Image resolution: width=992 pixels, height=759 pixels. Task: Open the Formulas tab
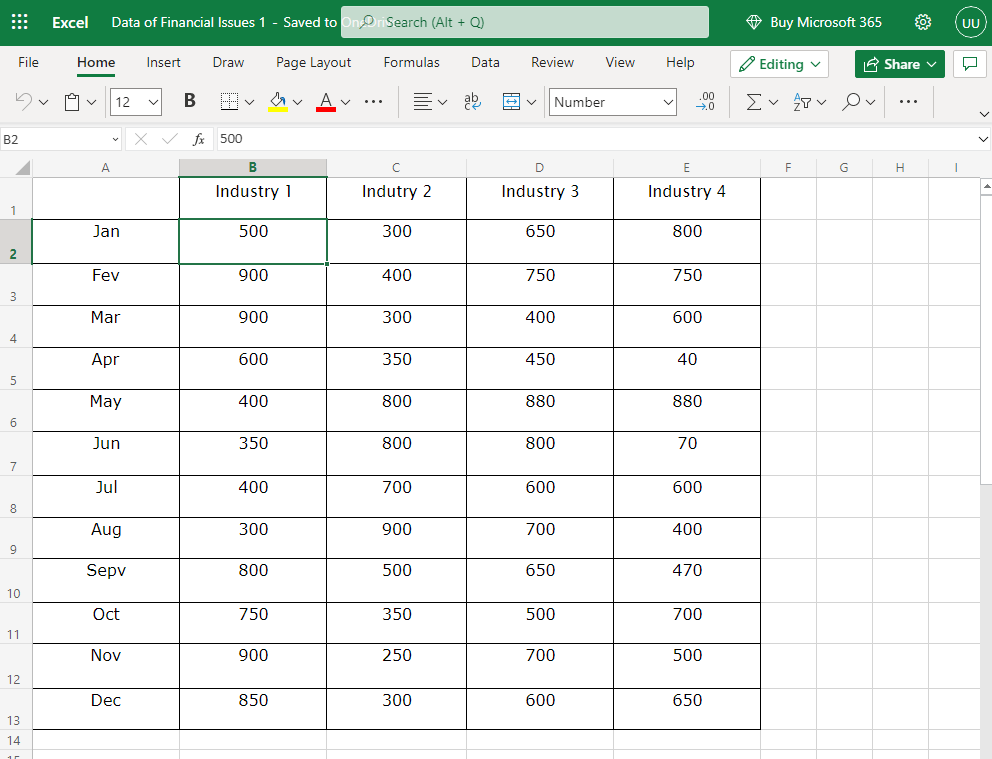click(411, 62)
